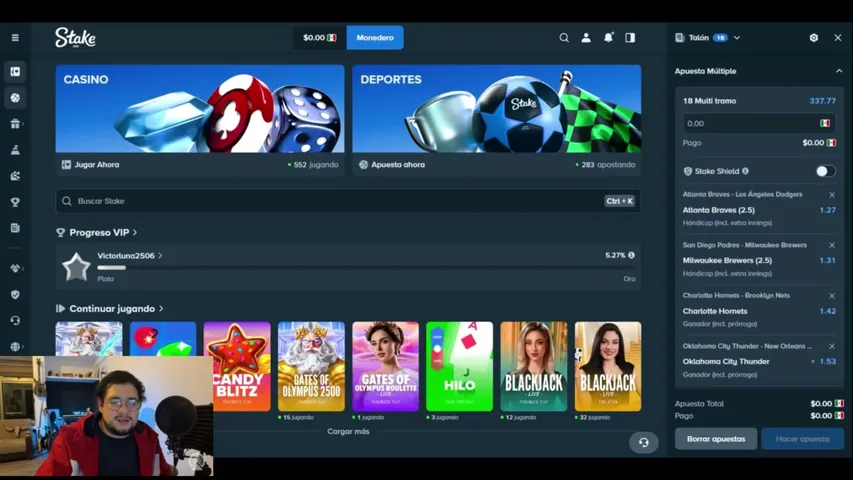The width and height of the screenshot is (853, 480).
Task: Open the HiLo game tile
Action: coord(460,366)
